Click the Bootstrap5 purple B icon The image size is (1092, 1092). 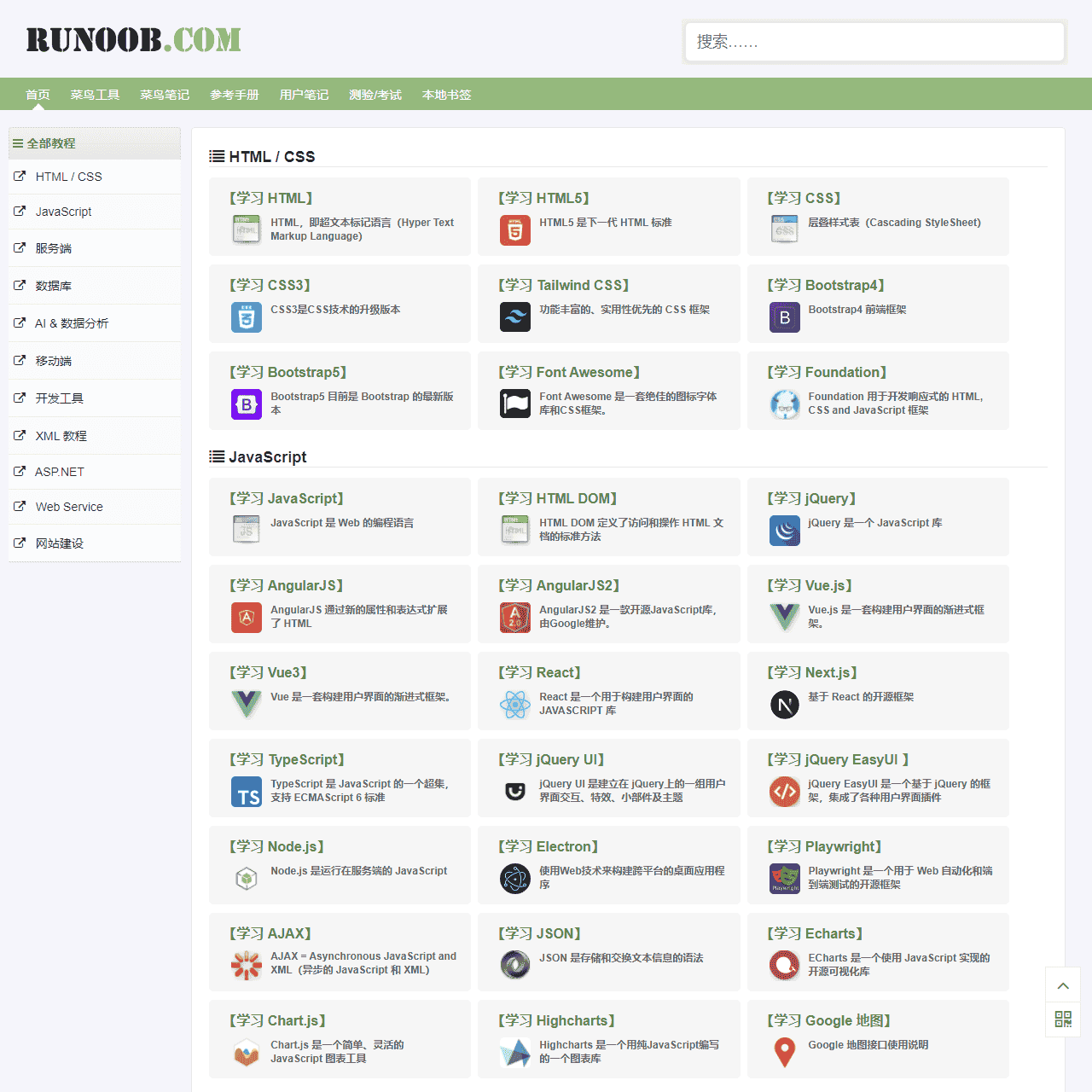pos(247,404)
